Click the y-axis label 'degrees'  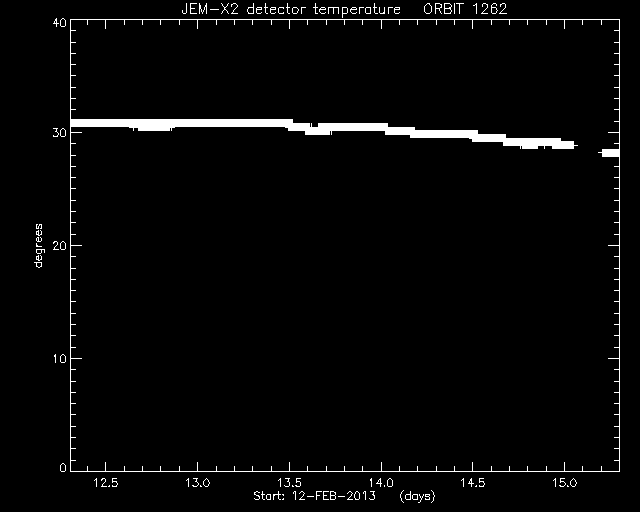(x=38, y=245)
